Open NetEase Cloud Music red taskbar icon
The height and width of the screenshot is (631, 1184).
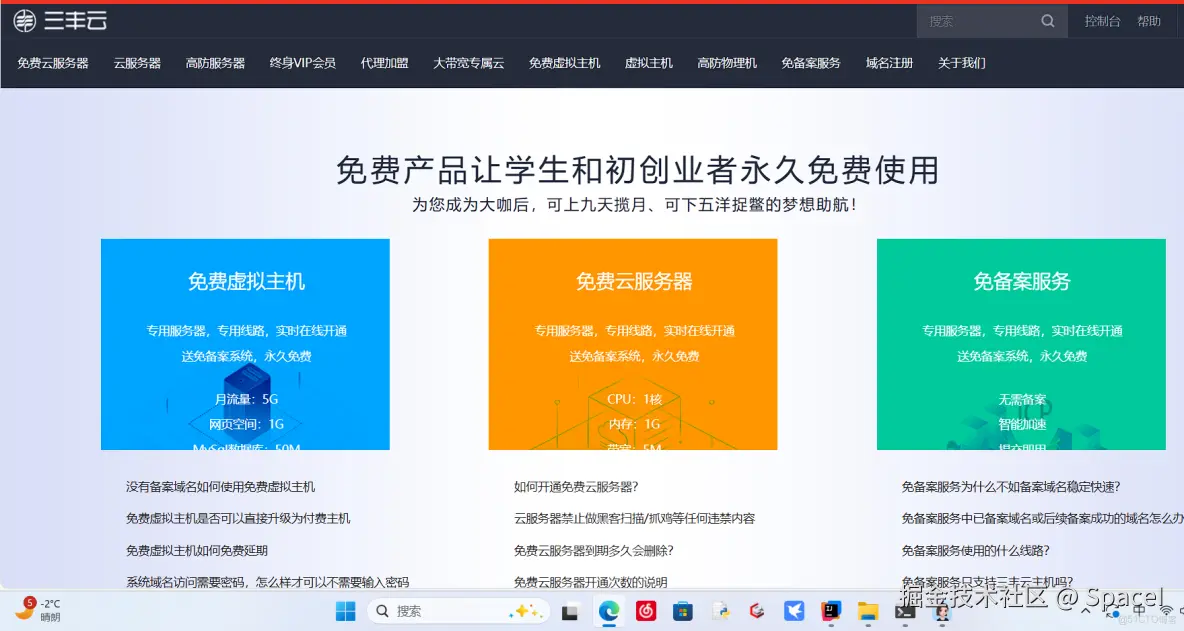(646, 611)
